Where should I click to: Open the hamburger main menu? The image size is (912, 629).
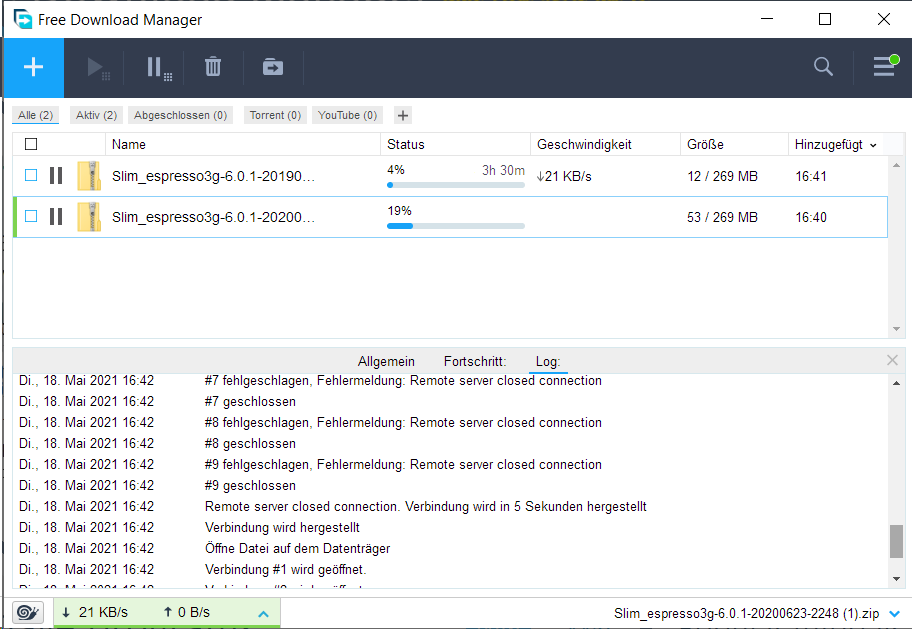[x=885, y=66]
